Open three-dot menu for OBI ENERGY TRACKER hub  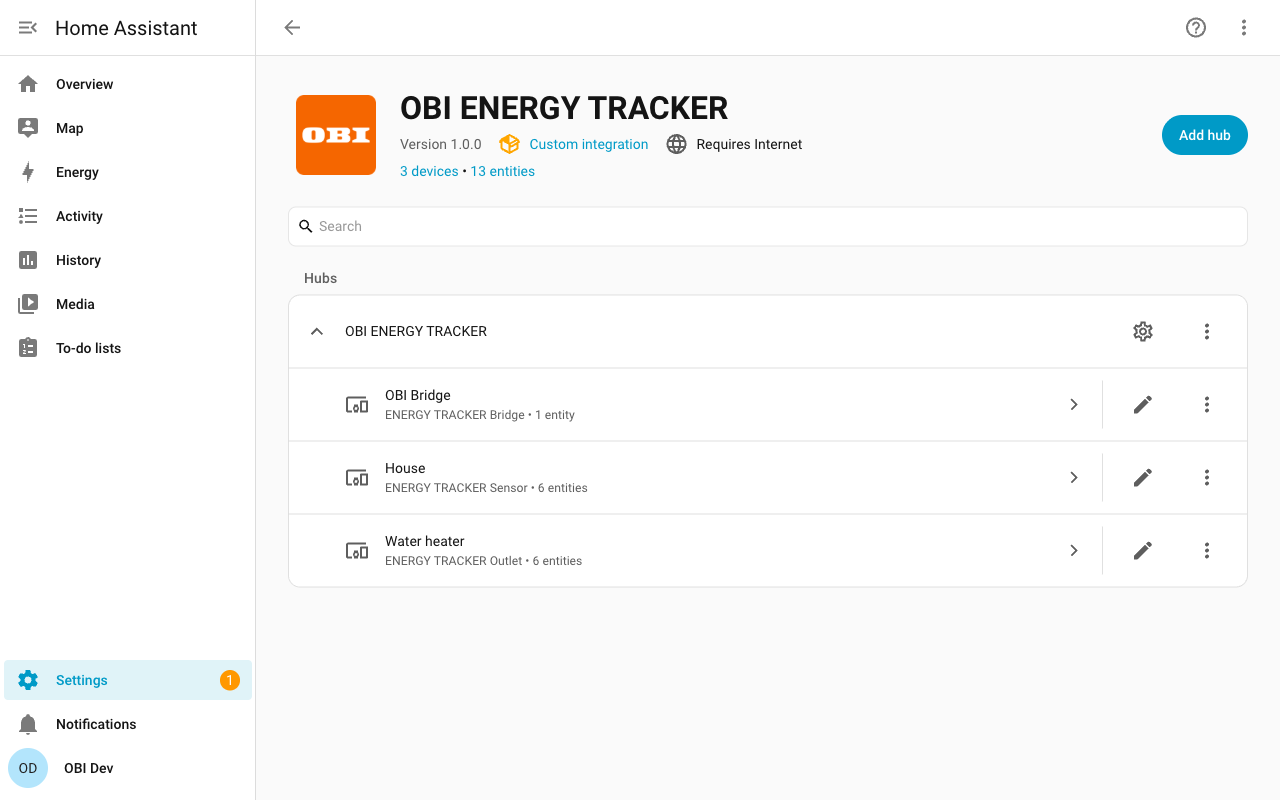(x=1207, y=331)
